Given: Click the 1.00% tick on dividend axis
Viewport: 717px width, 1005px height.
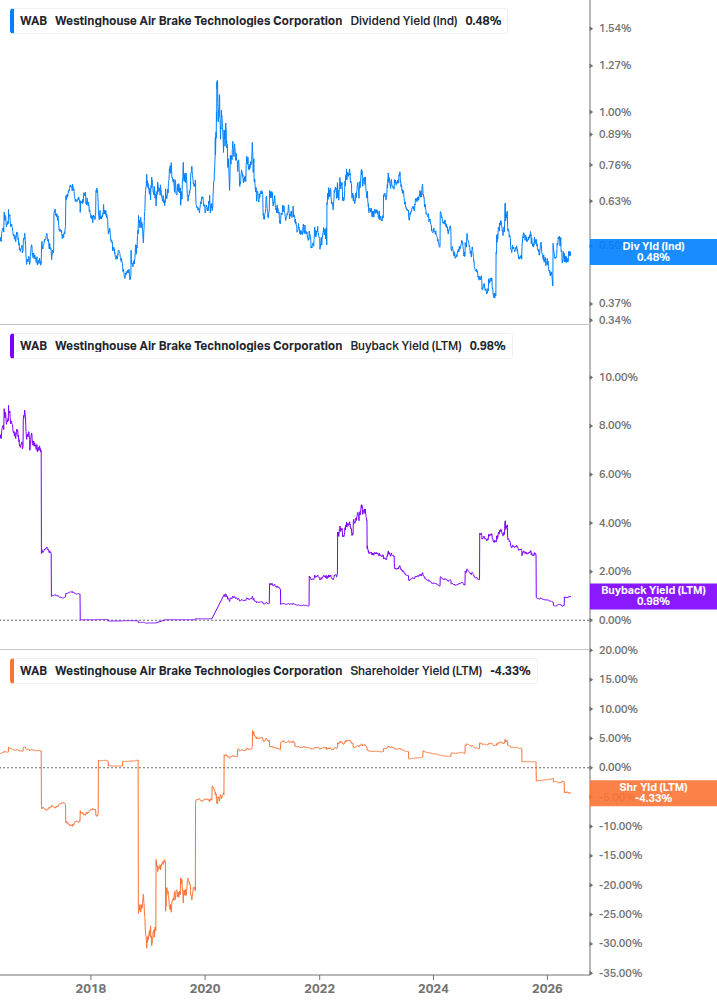Looking at the screenshot, I should point(615,112).
